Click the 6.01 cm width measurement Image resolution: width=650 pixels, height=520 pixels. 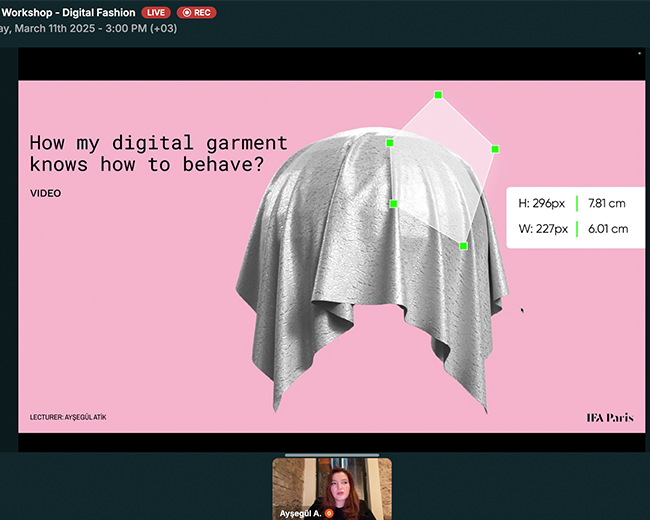(607, 229)
